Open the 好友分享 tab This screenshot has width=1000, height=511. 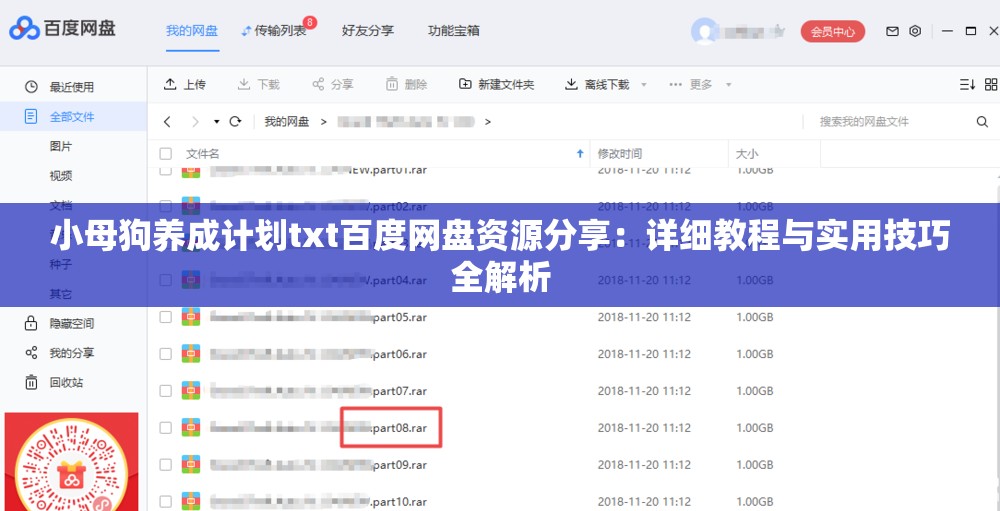tap(367, 31)
